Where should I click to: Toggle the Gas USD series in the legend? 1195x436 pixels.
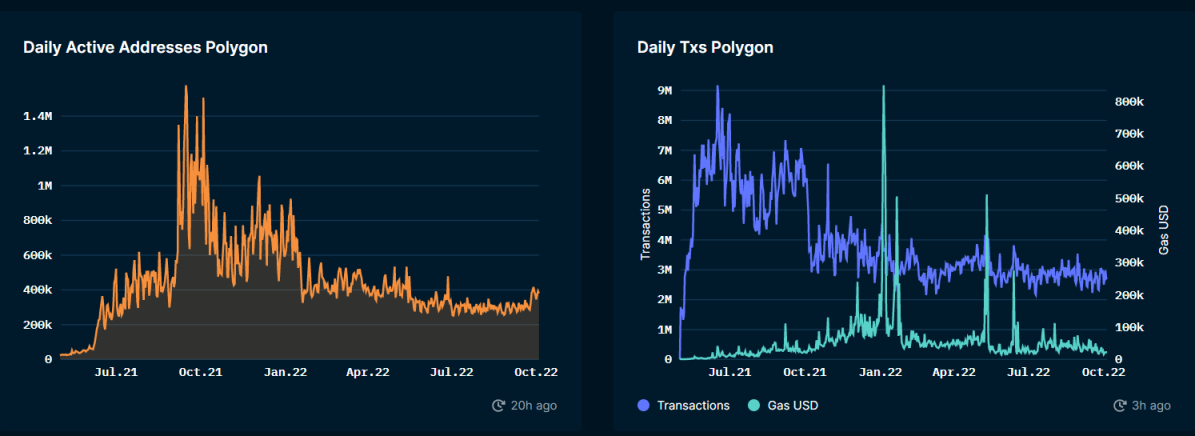pyautogui.click(x=783, y=406)
